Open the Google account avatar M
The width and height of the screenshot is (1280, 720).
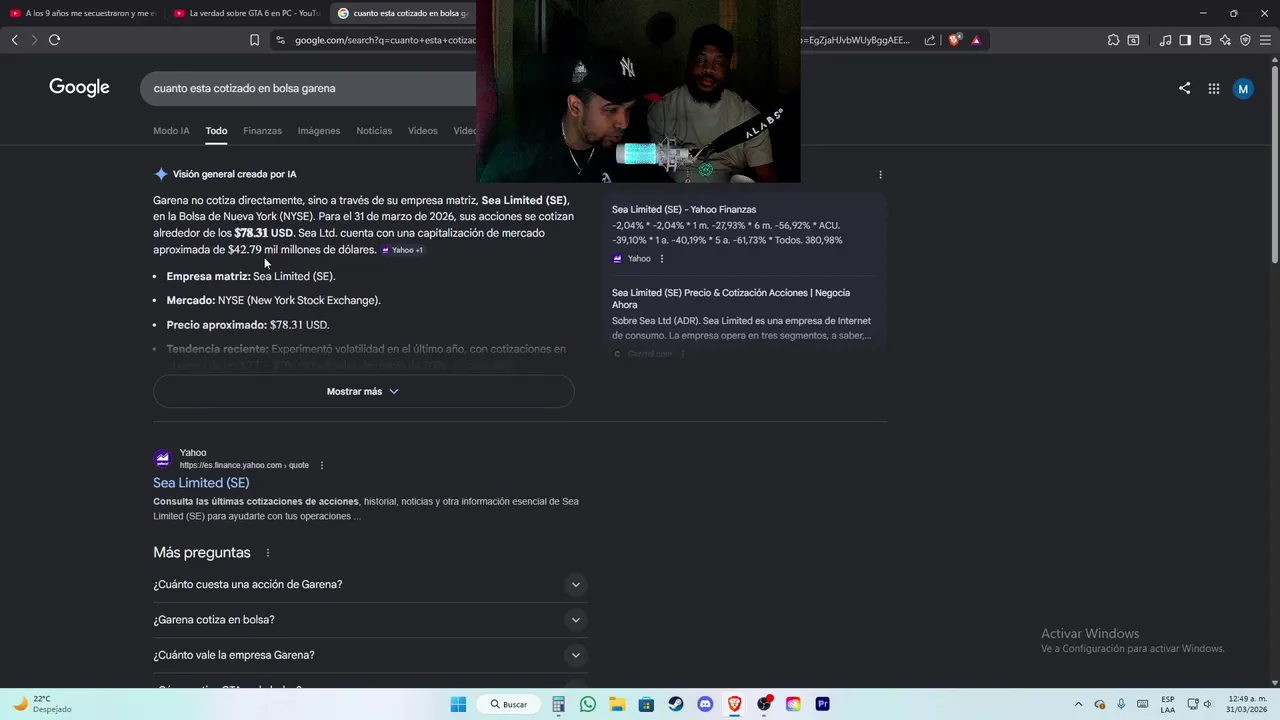(x=1243, y=88)
